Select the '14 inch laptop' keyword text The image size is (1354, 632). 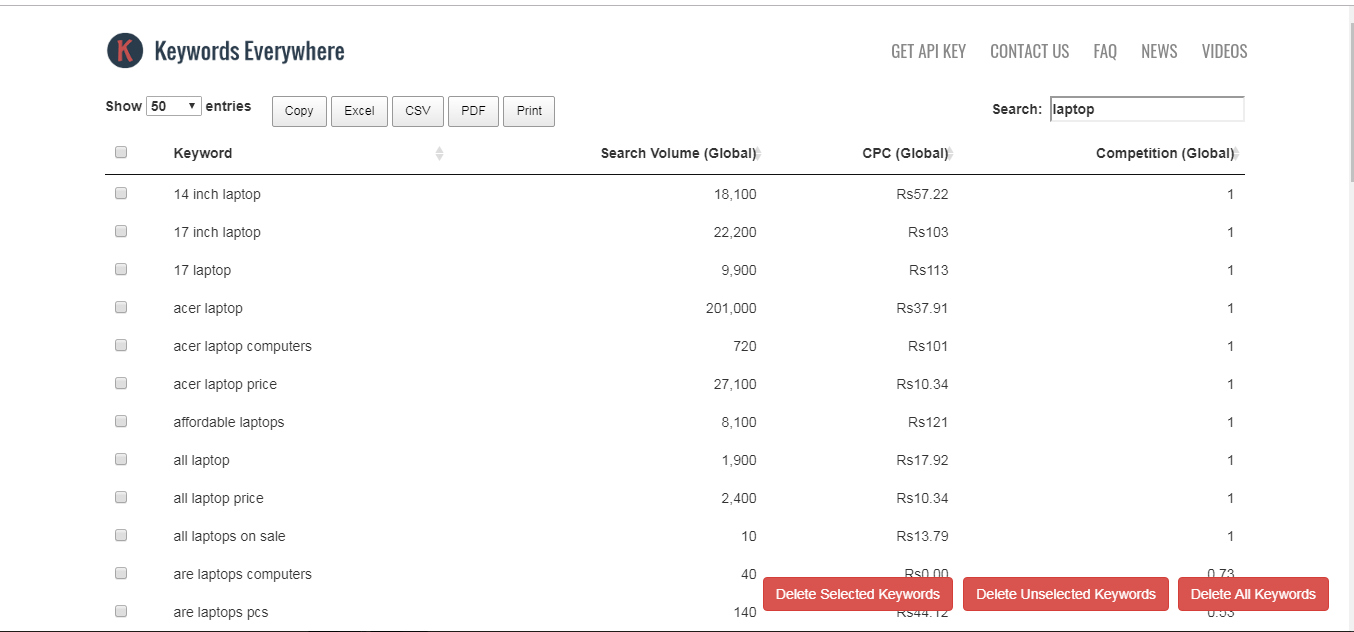tap(217, 194)
